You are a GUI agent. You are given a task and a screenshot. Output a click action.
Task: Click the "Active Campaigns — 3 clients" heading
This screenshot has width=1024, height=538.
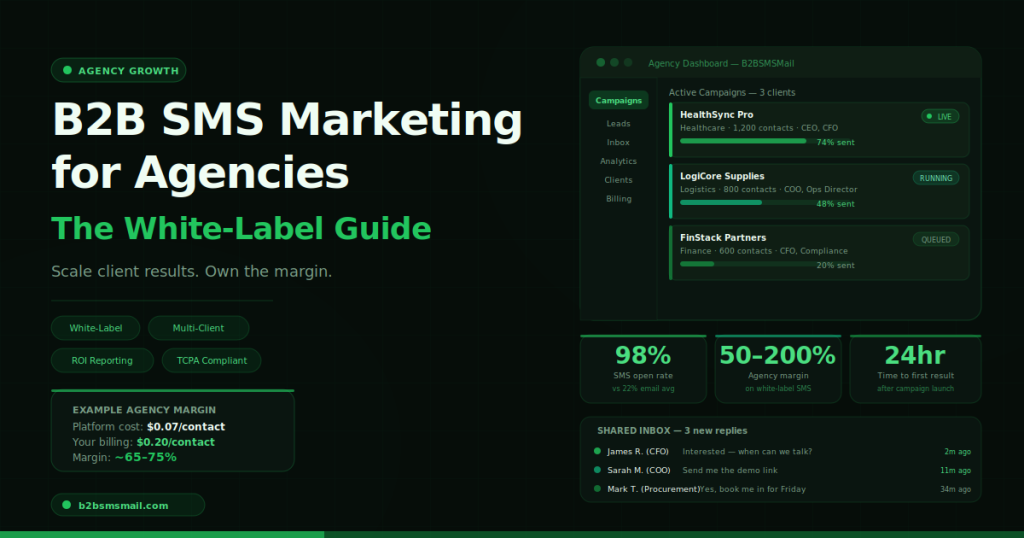tap(732, 93)
